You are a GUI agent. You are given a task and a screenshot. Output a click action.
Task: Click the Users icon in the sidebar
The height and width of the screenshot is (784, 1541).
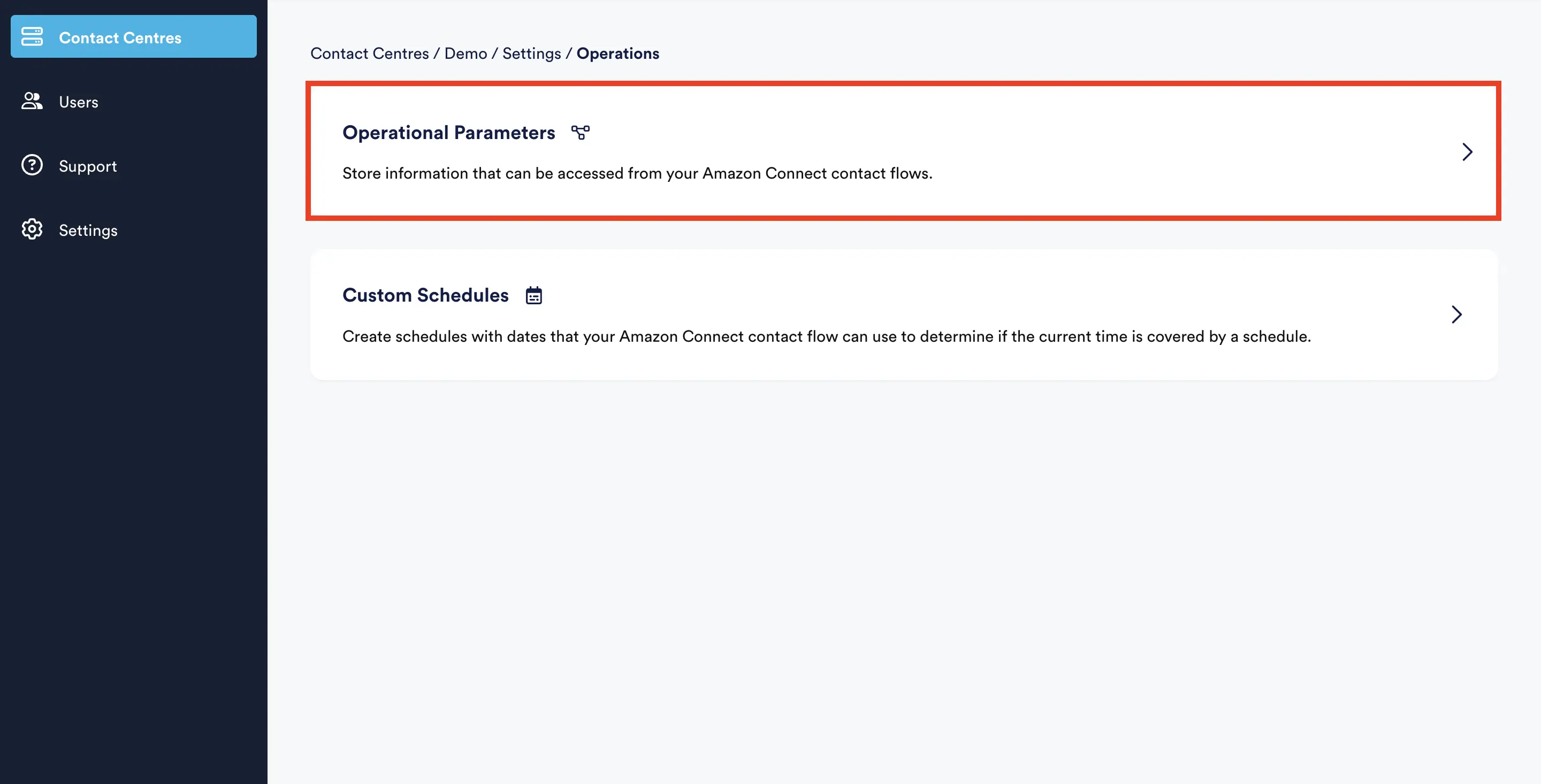tap(32, 101)
